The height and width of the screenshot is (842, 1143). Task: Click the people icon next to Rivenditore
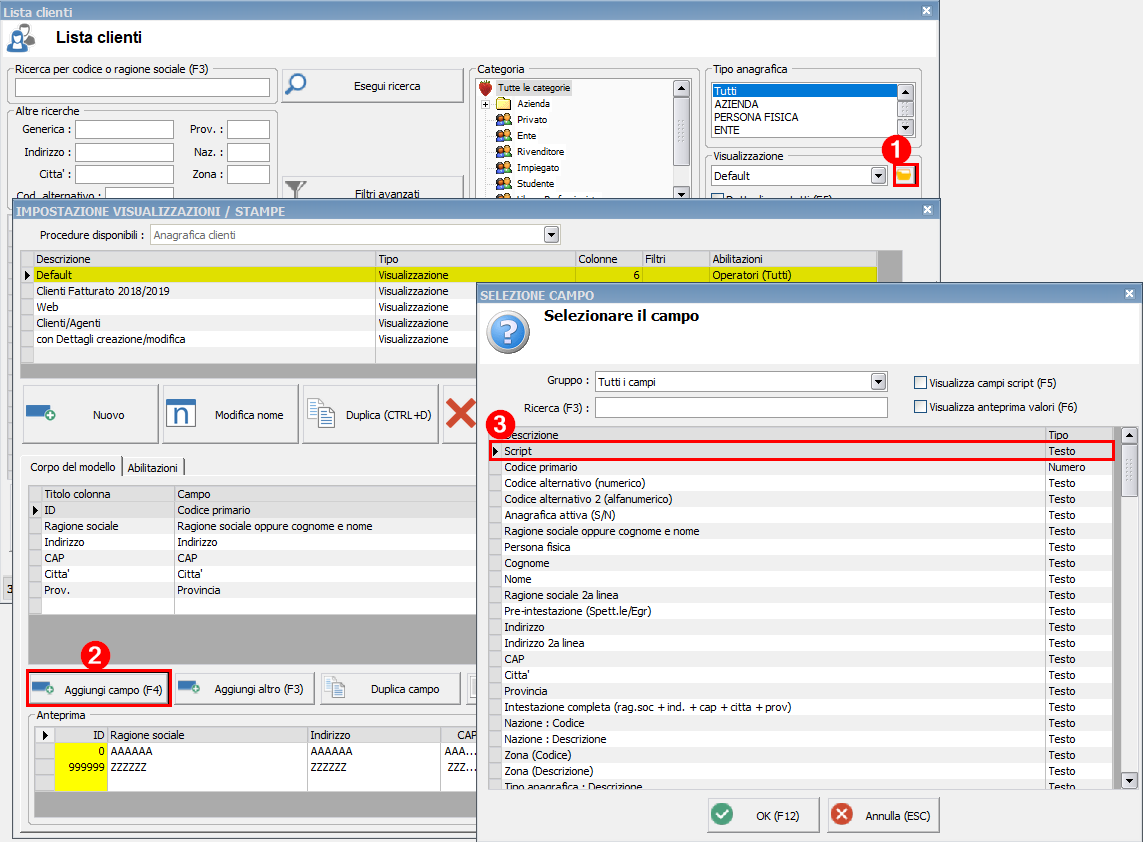pos(504,152)
